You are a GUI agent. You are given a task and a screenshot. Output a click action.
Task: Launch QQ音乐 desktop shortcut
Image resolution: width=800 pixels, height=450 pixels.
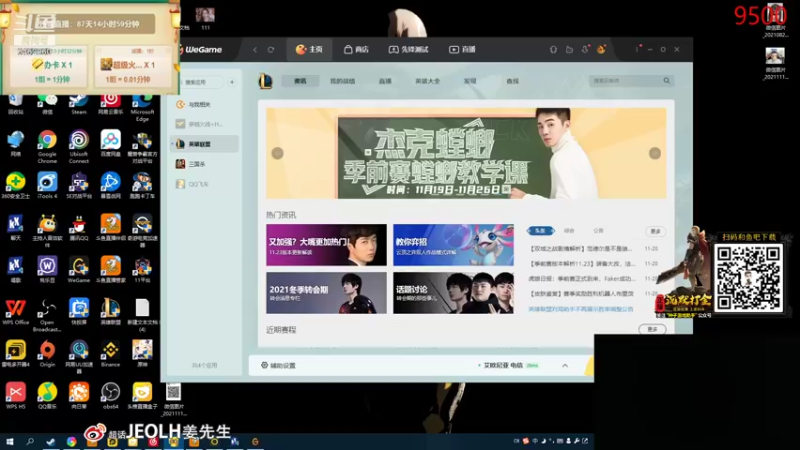point(47,396)
